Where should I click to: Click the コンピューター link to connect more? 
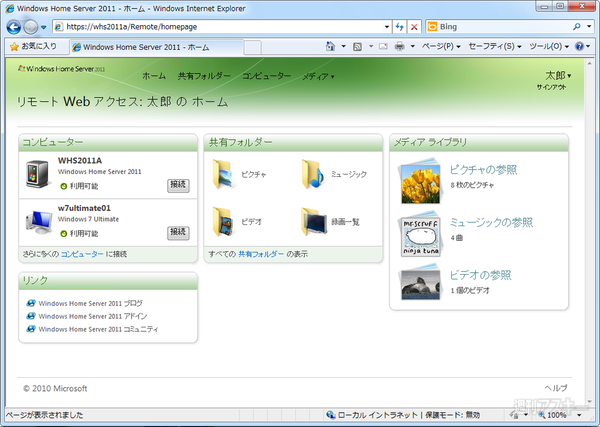pos(82,254)
